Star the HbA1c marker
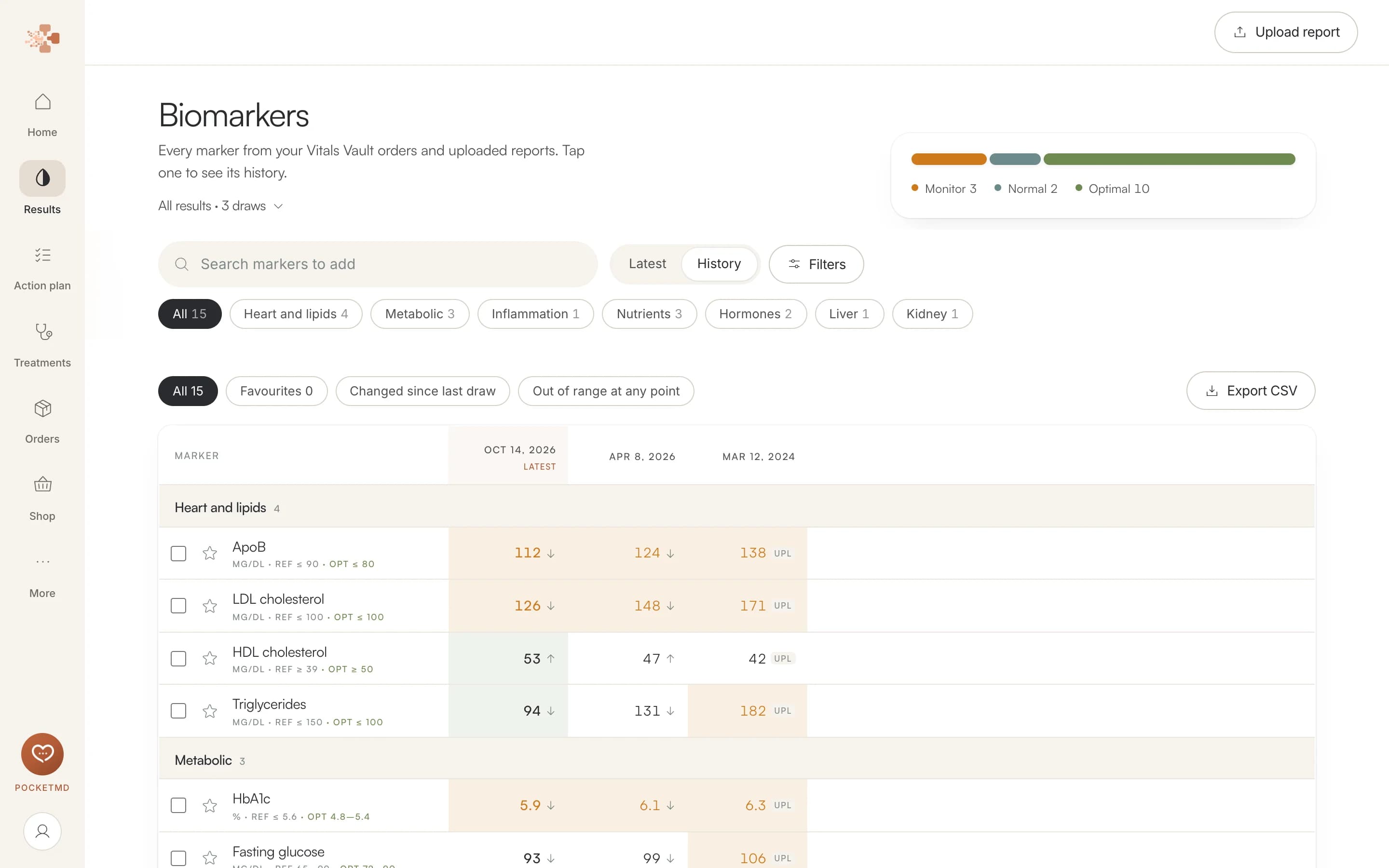1389x868 pixels. [209, 805]
